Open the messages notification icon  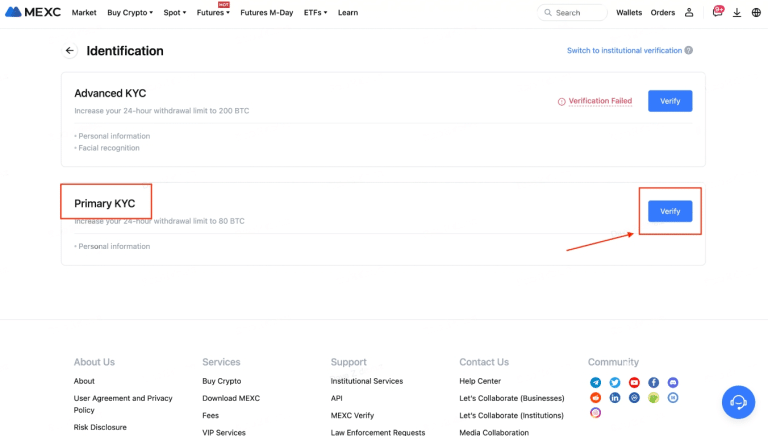click(718, 11)
